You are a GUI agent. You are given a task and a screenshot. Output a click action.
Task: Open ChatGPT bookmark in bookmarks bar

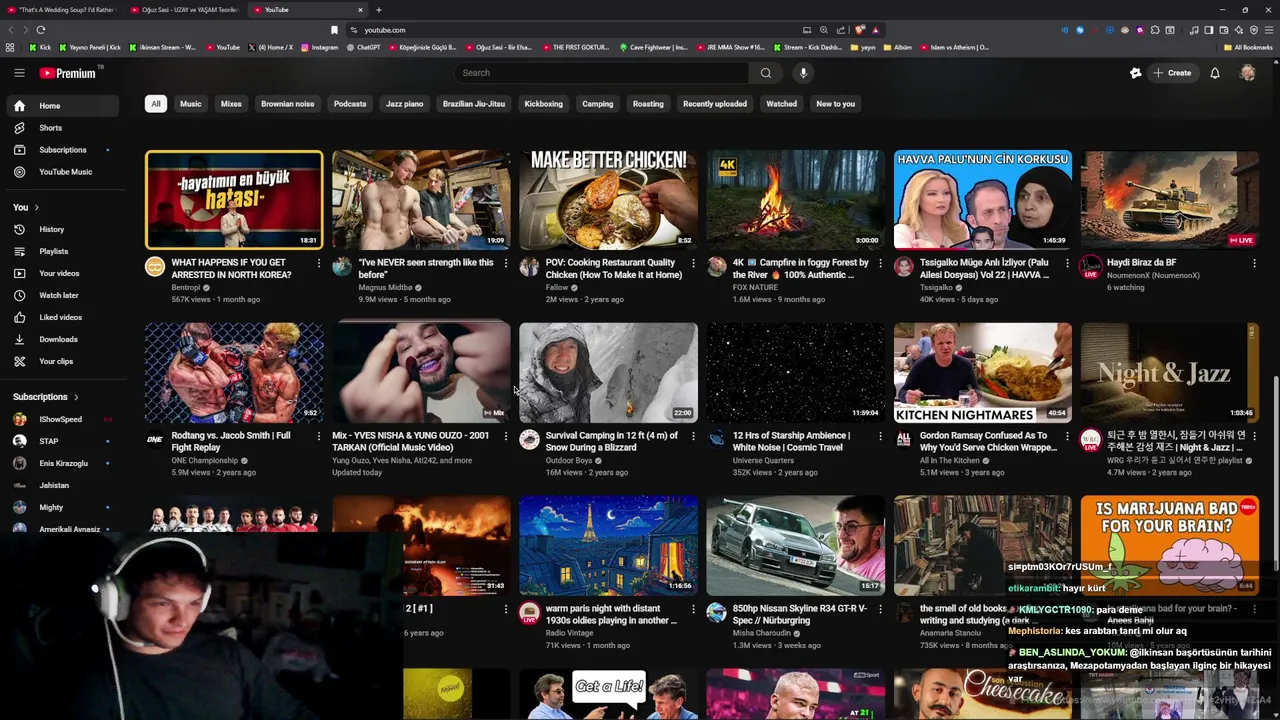[363, 47]
